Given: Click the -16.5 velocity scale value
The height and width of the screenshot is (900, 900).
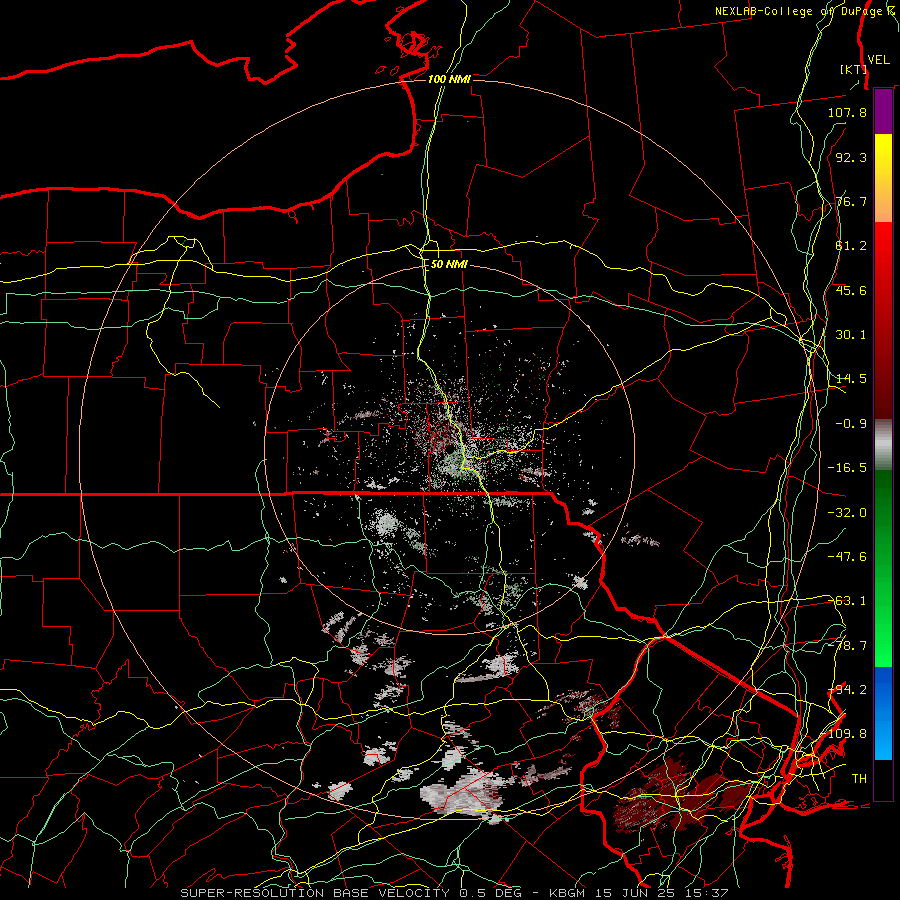Looking at the screenshot, I should (847, 468).
